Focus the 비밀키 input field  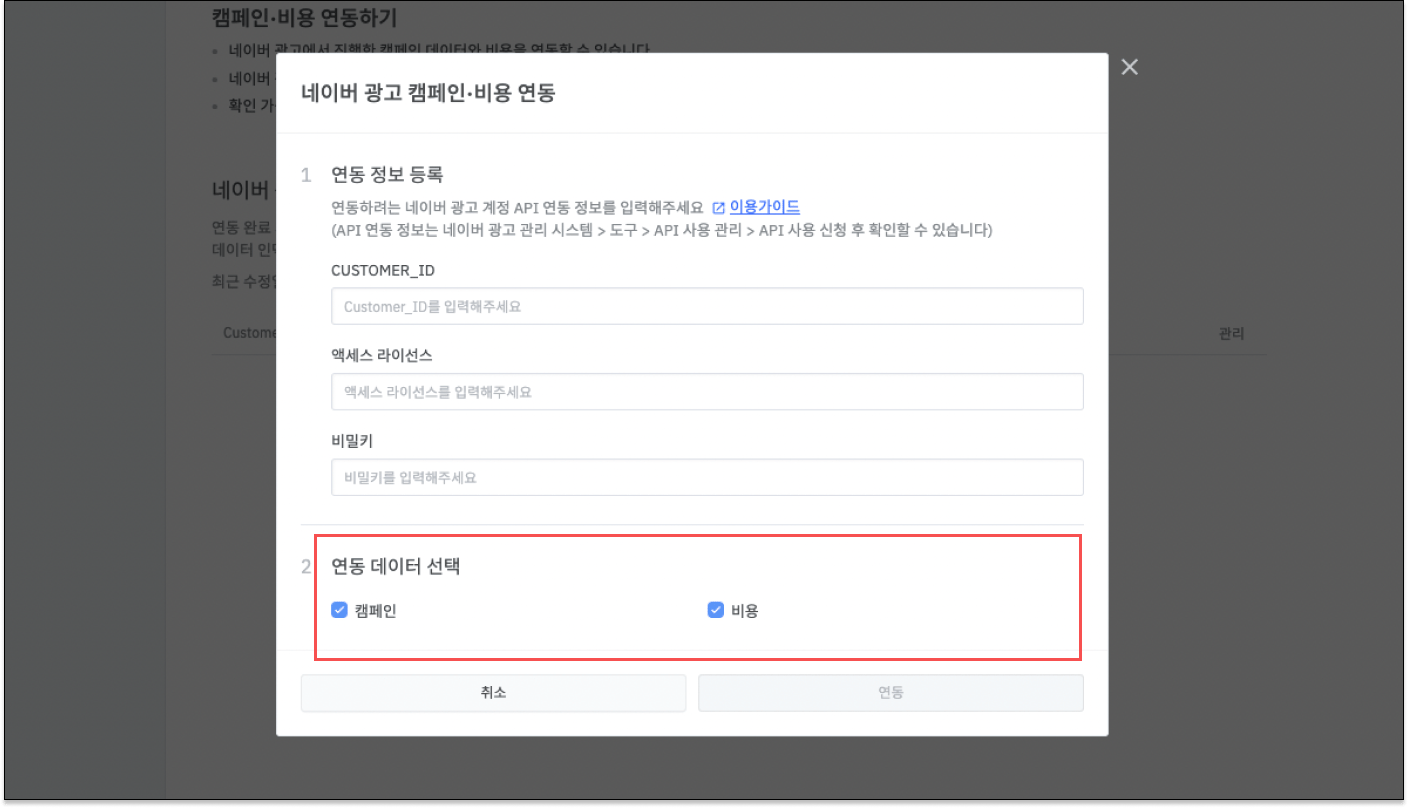click(x=707, y=477)
